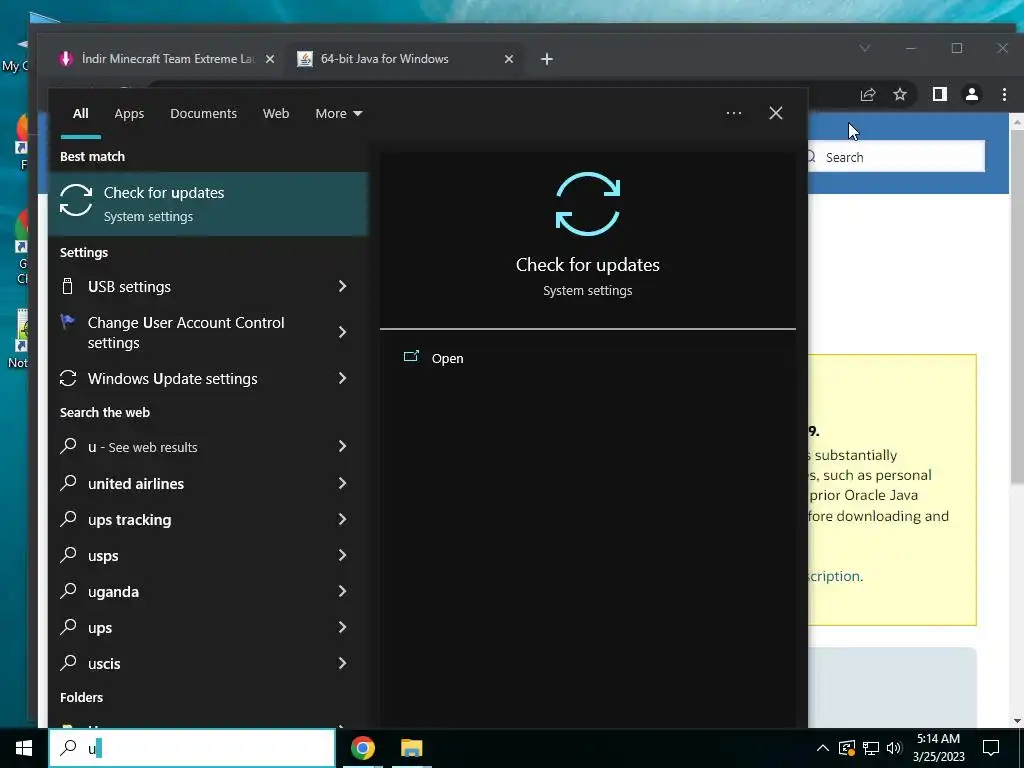Expand User Account Control settings arrow
The height and width of the screenshot is (768, 1024).
[x=342, y=332]
